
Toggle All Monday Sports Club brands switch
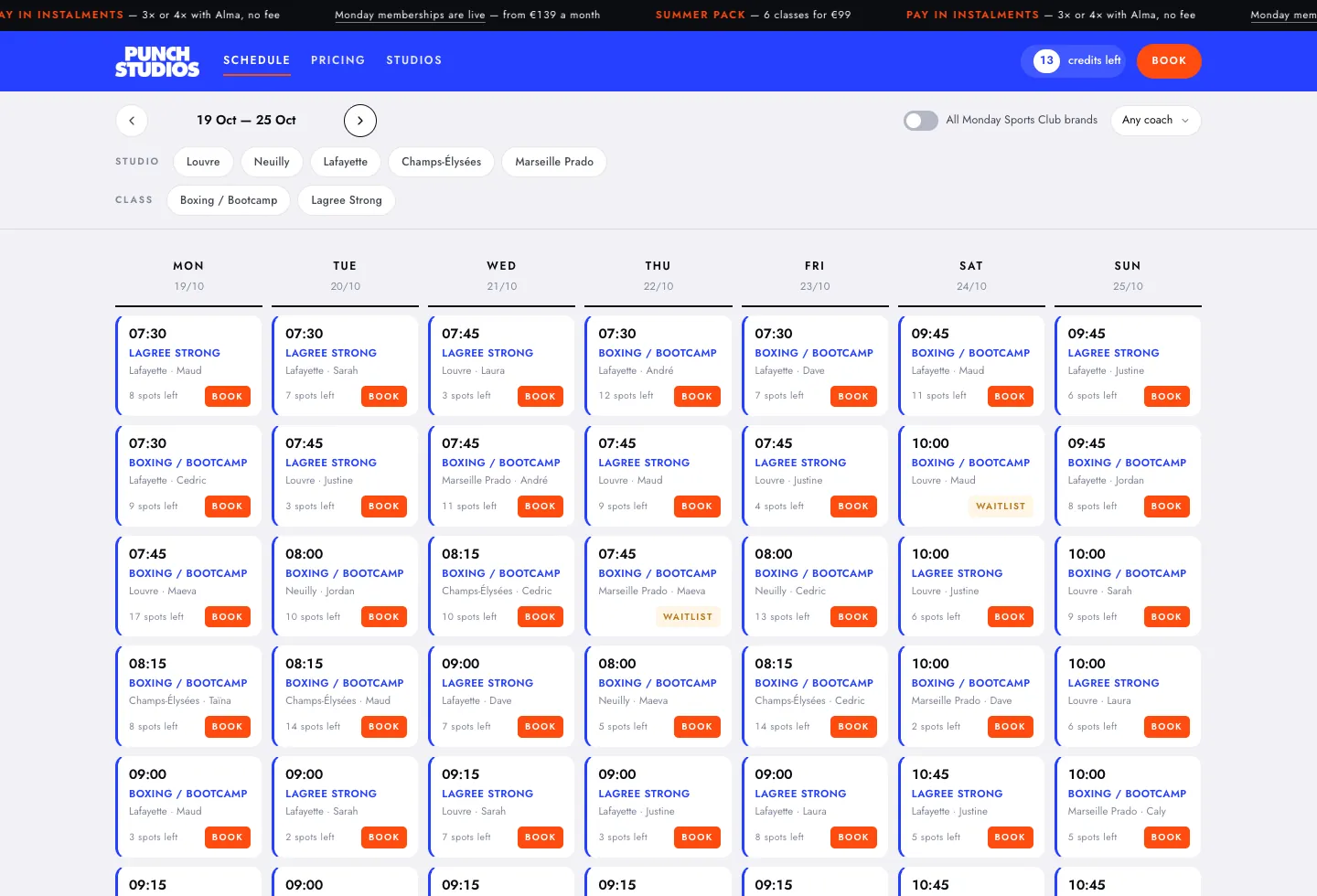click(921, 121)
